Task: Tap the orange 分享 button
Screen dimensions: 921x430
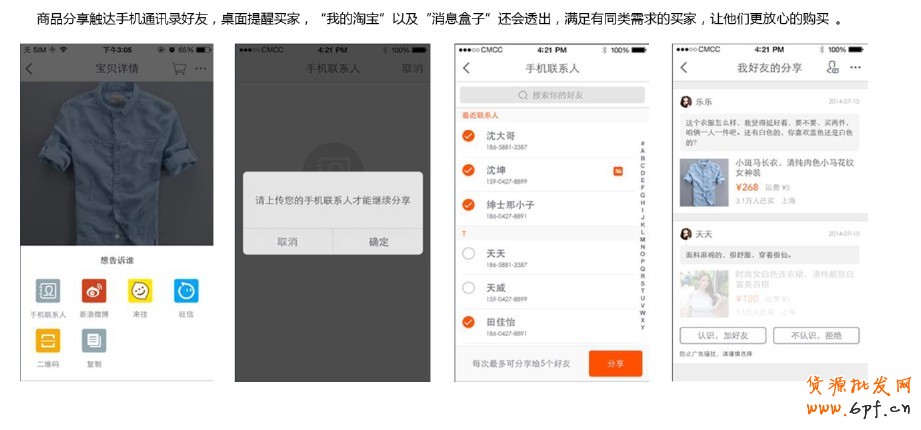Action: 615,364
